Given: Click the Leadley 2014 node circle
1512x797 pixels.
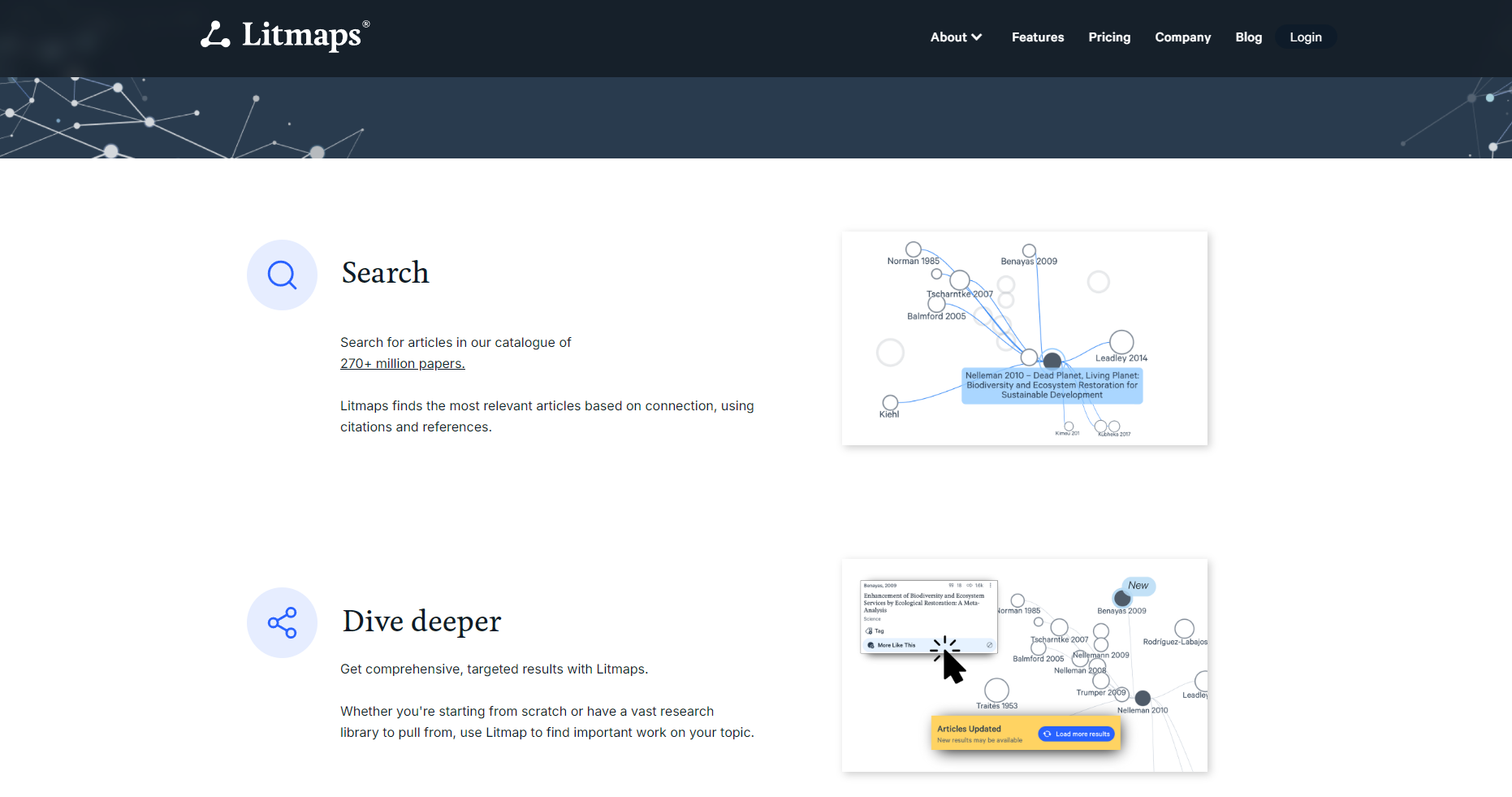Looking at the screenshot, I should click(1121, 342).
